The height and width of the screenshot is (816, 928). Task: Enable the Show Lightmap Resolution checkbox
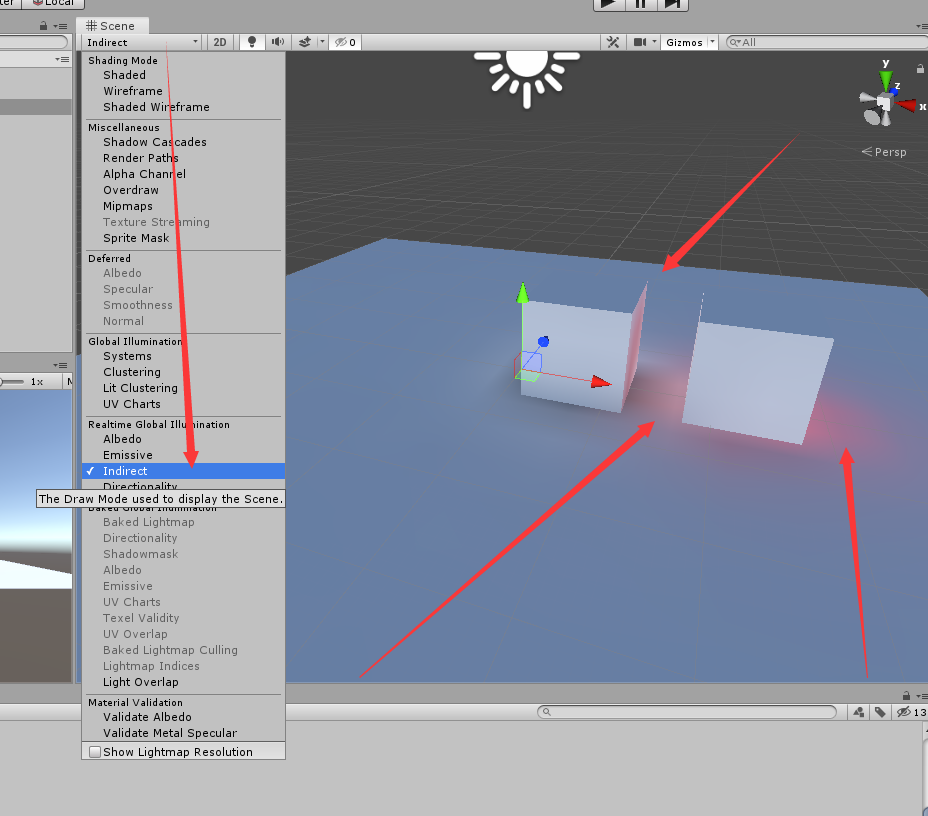[x=95, y=751]
